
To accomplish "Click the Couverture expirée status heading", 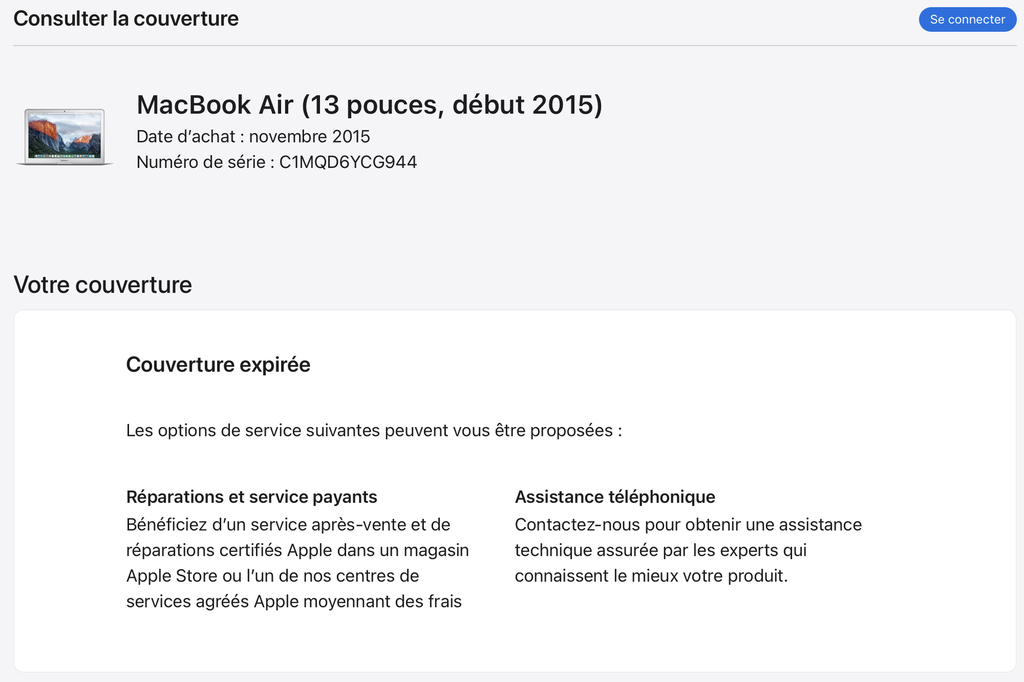I will [x=218, y=365].
